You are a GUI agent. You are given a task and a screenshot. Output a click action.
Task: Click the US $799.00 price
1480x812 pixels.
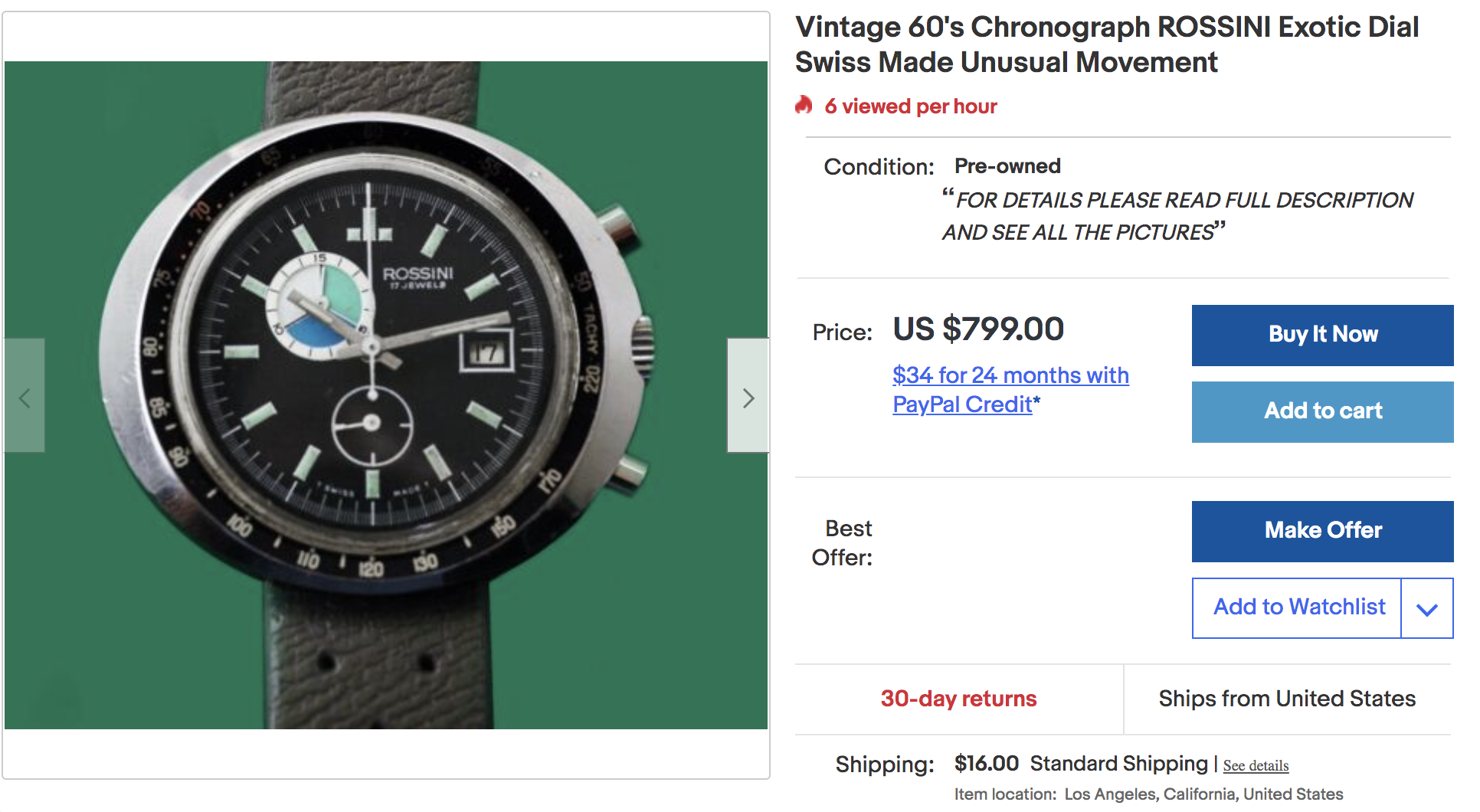click(x=978, y=329)
